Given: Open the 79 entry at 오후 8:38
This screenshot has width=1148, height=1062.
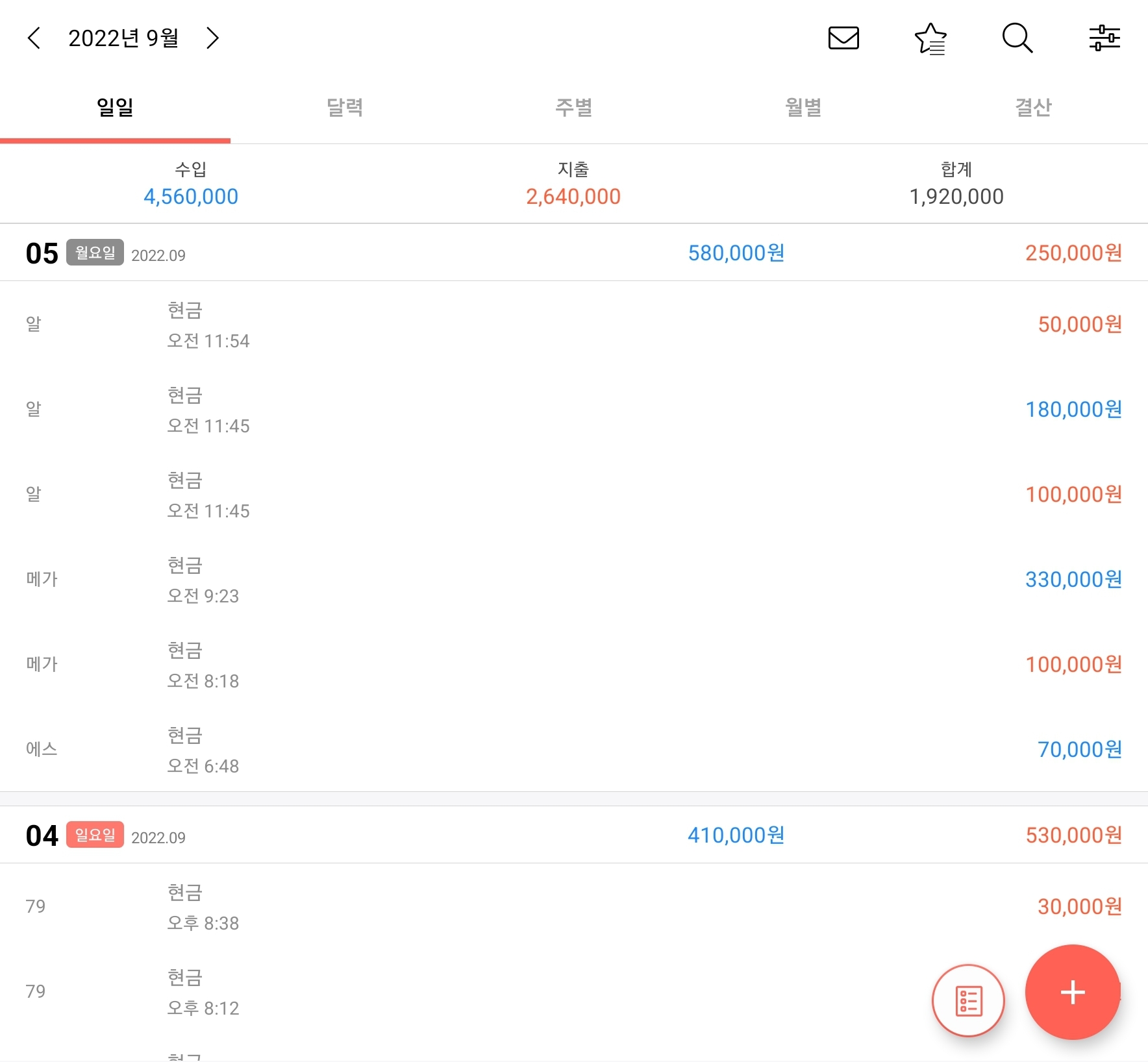Looking at the screenshot, I should (574, 907).
